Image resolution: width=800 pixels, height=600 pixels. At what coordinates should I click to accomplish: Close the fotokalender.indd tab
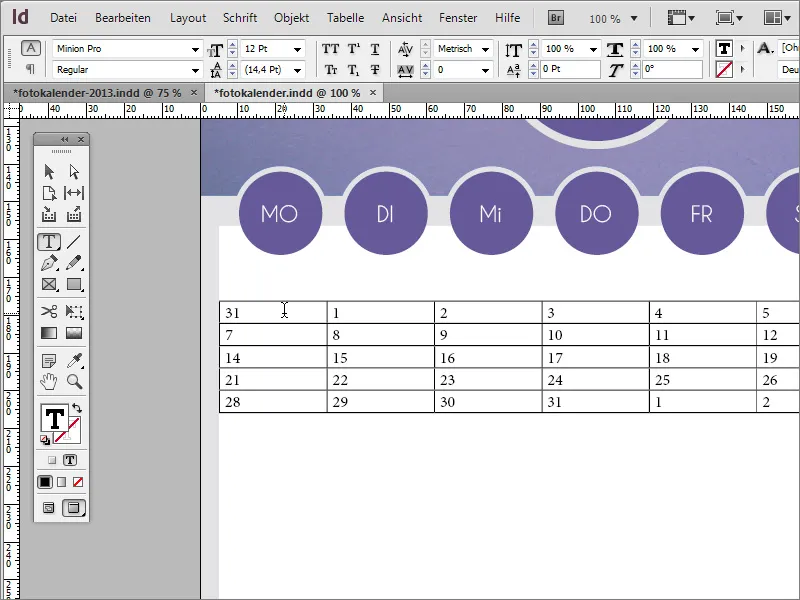(x=373, y=93)
